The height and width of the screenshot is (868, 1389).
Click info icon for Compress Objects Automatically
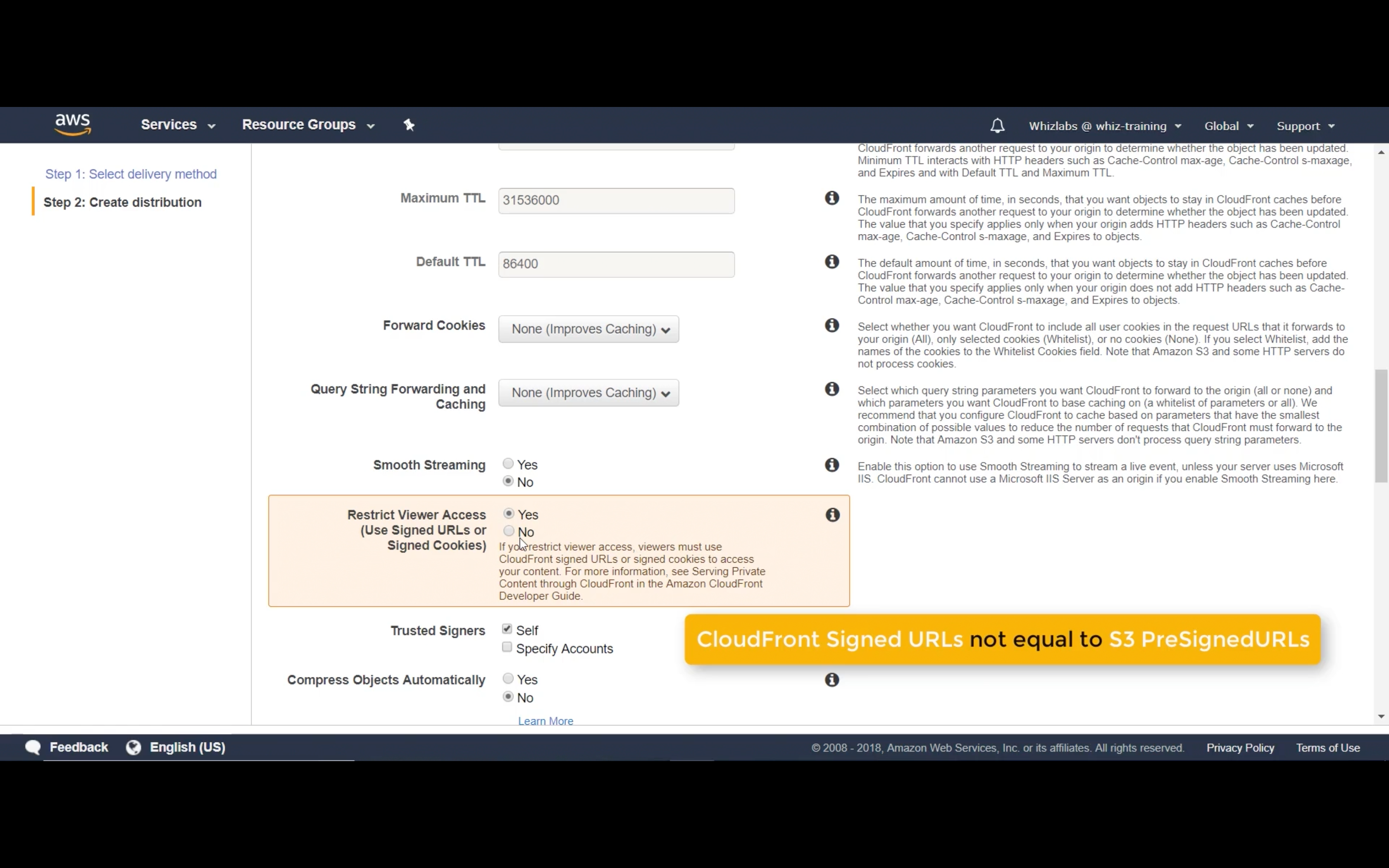point(832,680)
